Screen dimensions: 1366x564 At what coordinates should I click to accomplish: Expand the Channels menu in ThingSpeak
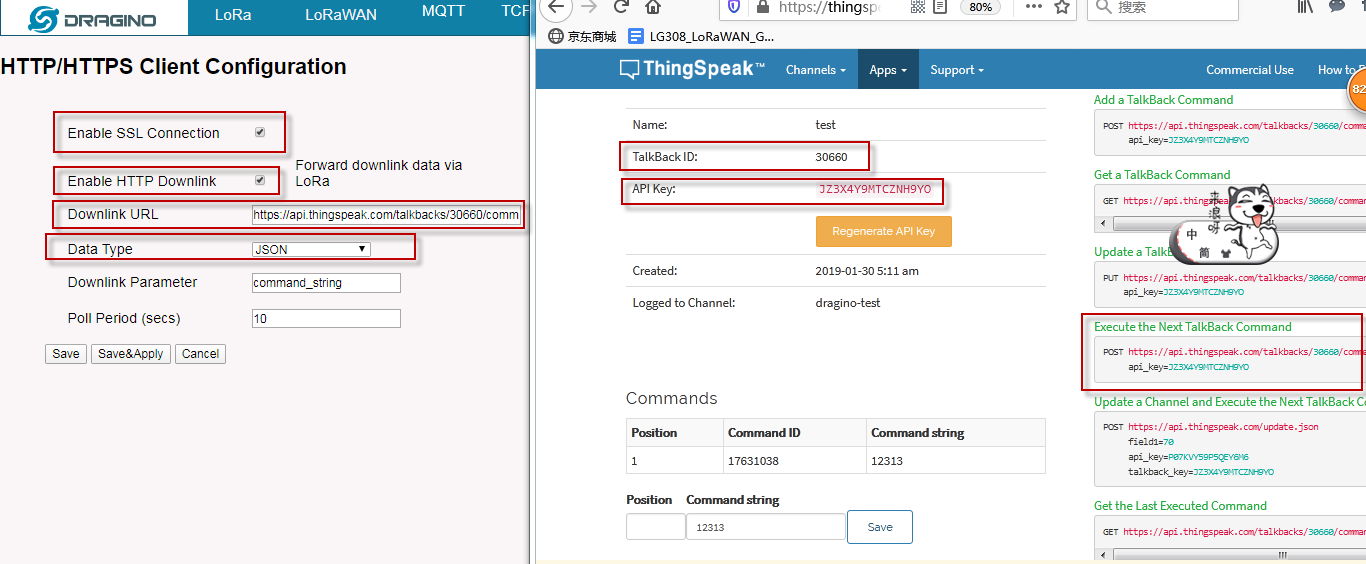815,70
